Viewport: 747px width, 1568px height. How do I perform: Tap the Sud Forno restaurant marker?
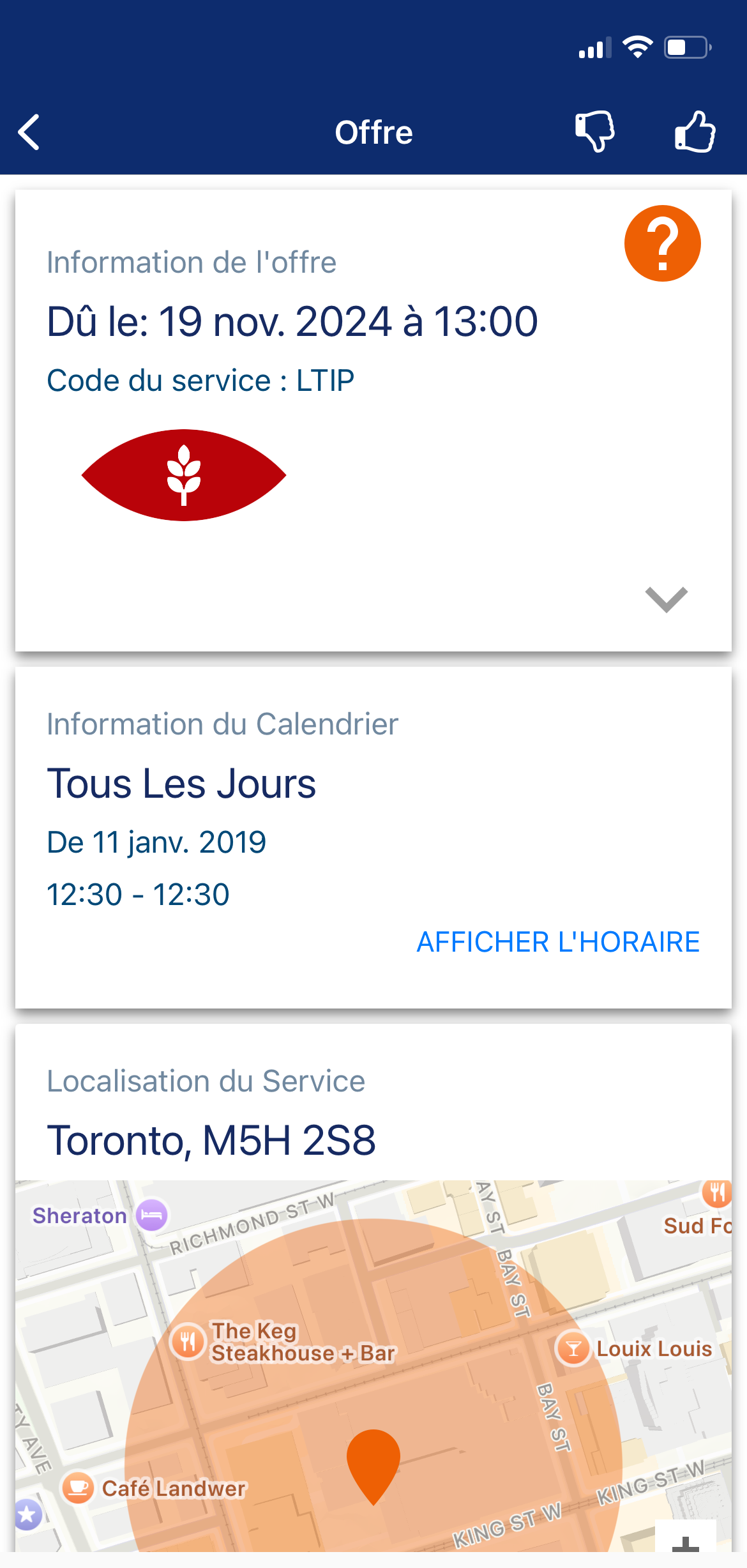pos(716,1193)
